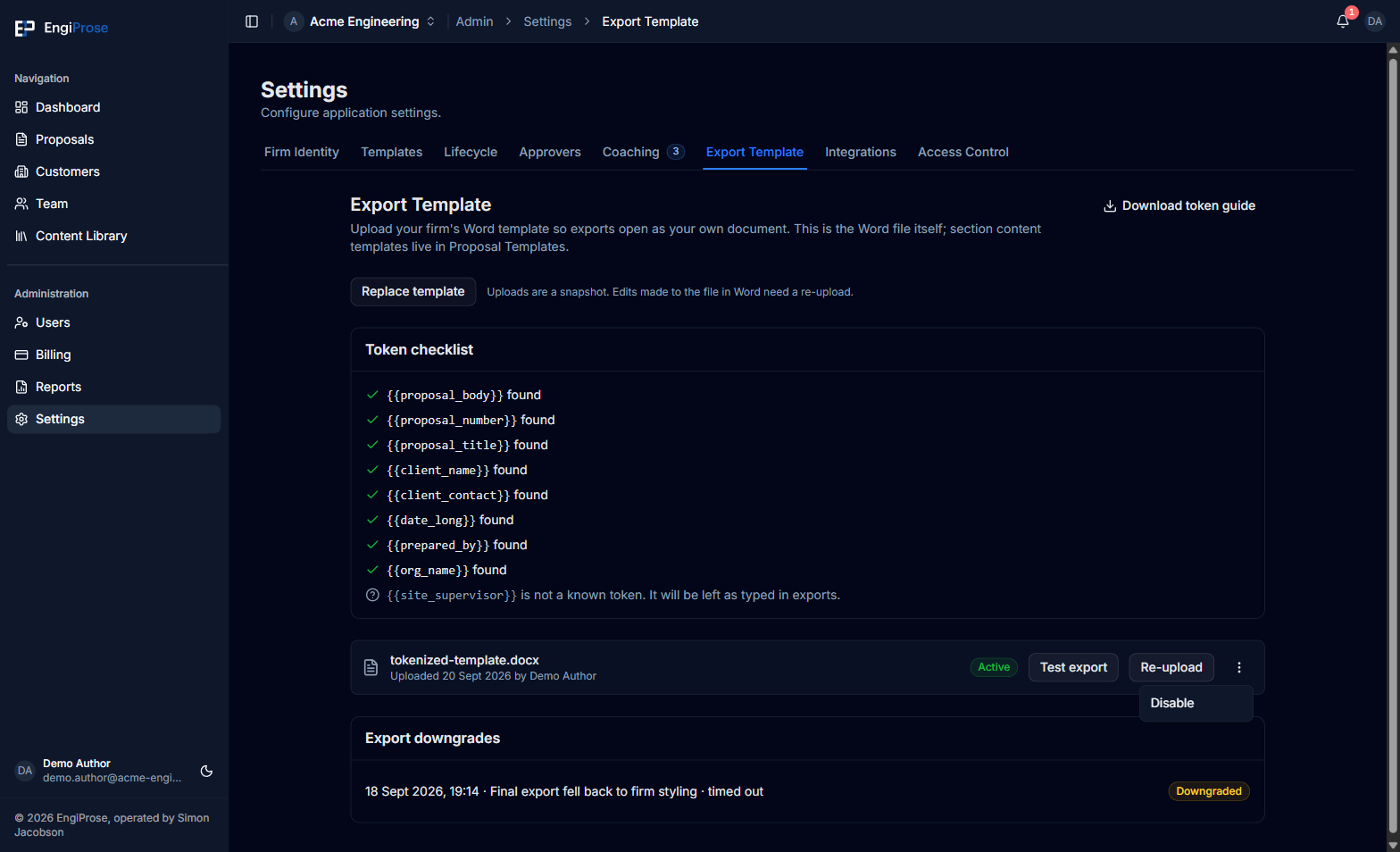The height and width of the screenshot is (852, 1400).
Task: Go to Proposals page
Action: tap(113, 139)
